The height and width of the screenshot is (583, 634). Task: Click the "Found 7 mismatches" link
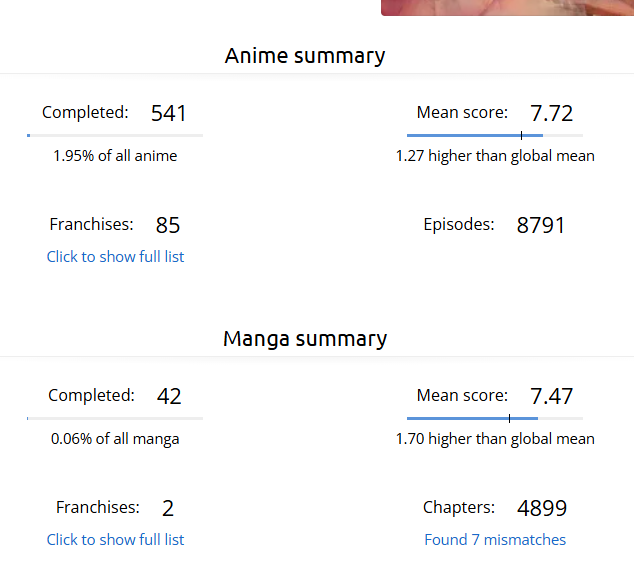pos(495,540)
